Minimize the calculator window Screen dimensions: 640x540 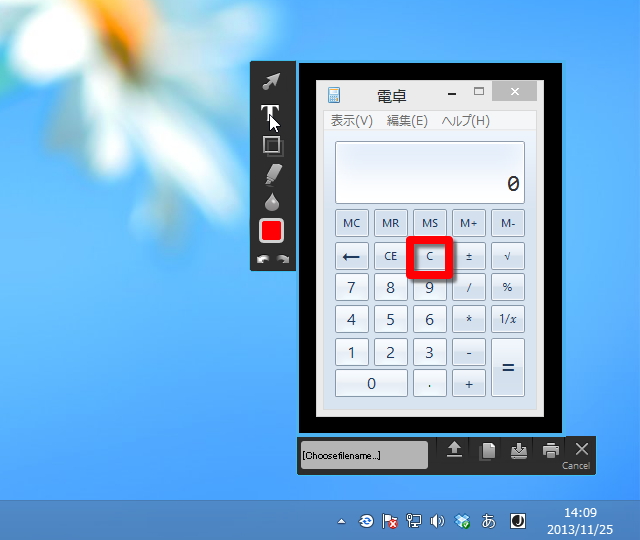[451, 93]
